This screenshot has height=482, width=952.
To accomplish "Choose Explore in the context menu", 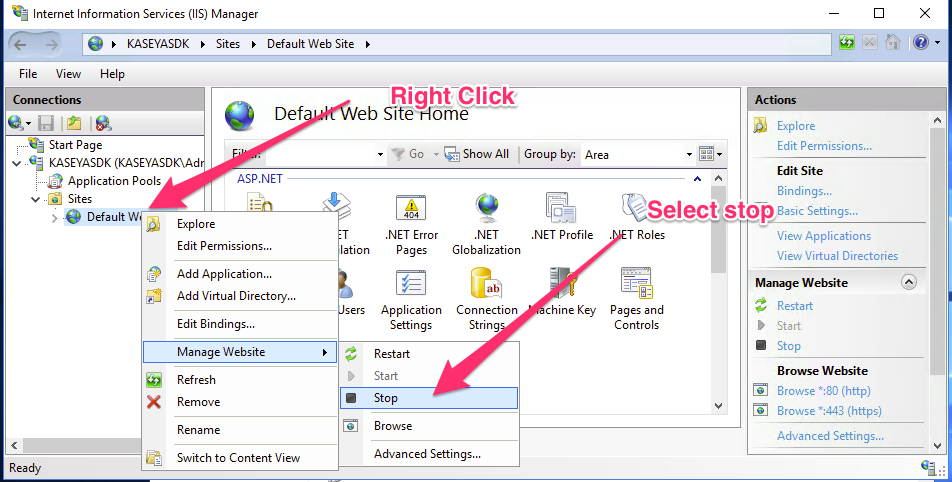I will (x=240, y=224).
